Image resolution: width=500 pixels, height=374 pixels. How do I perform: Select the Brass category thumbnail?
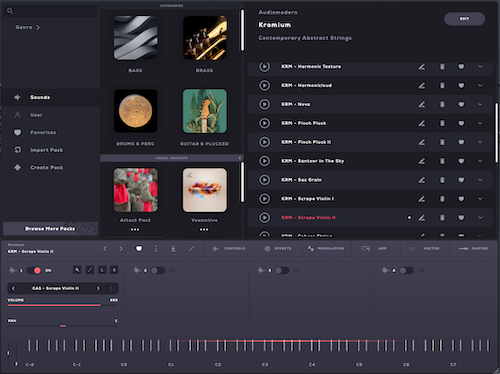pyautogui.click(x=205, y=38)
